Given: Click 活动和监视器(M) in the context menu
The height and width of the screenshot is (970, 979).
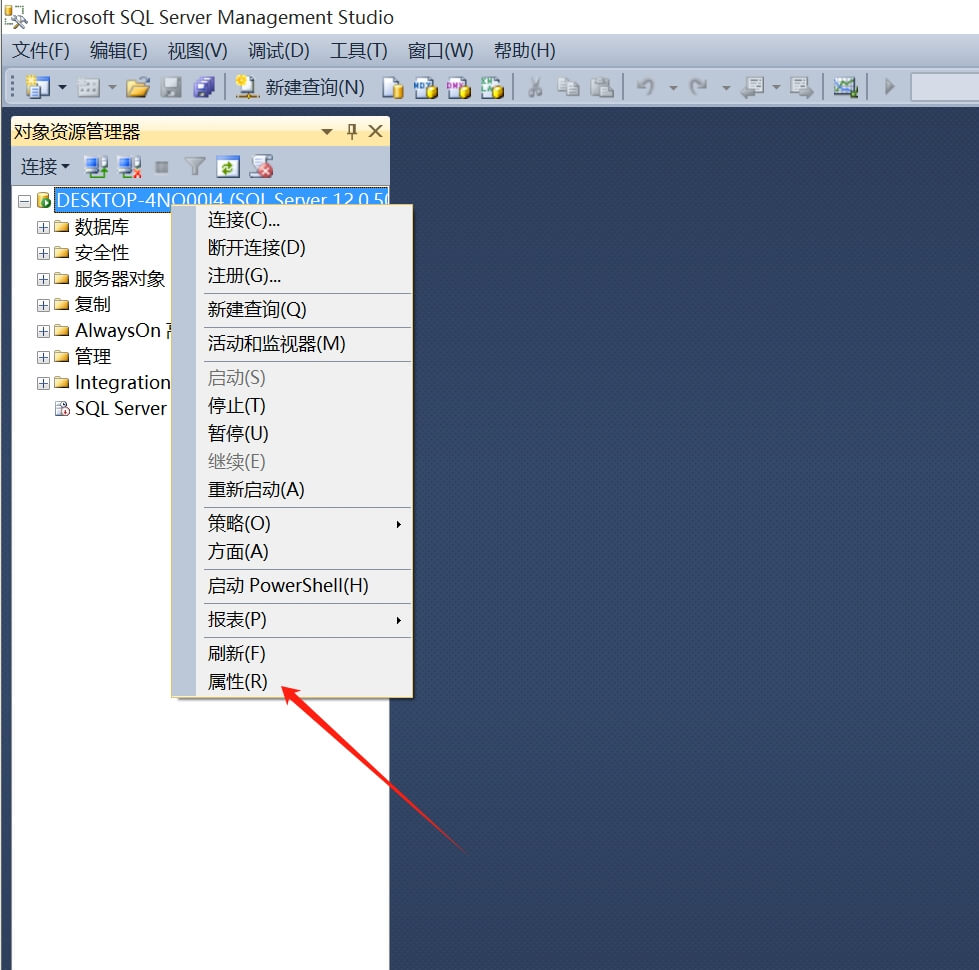Looking at the screenshot, I should pyautogui.click(x=276, y=344).
